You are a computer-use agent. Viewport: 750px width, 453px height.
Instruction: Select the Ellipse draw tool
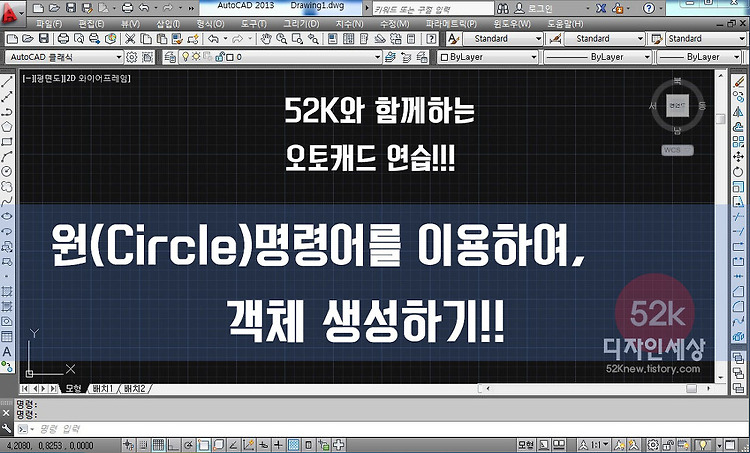click(x=7, y=216)
